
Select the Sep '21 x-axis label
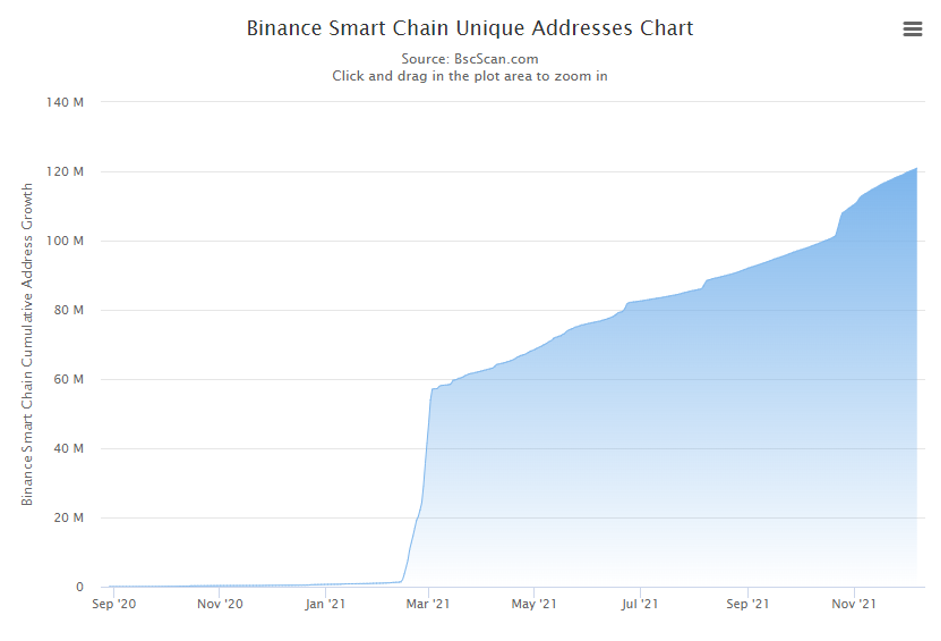pos(748,604)
